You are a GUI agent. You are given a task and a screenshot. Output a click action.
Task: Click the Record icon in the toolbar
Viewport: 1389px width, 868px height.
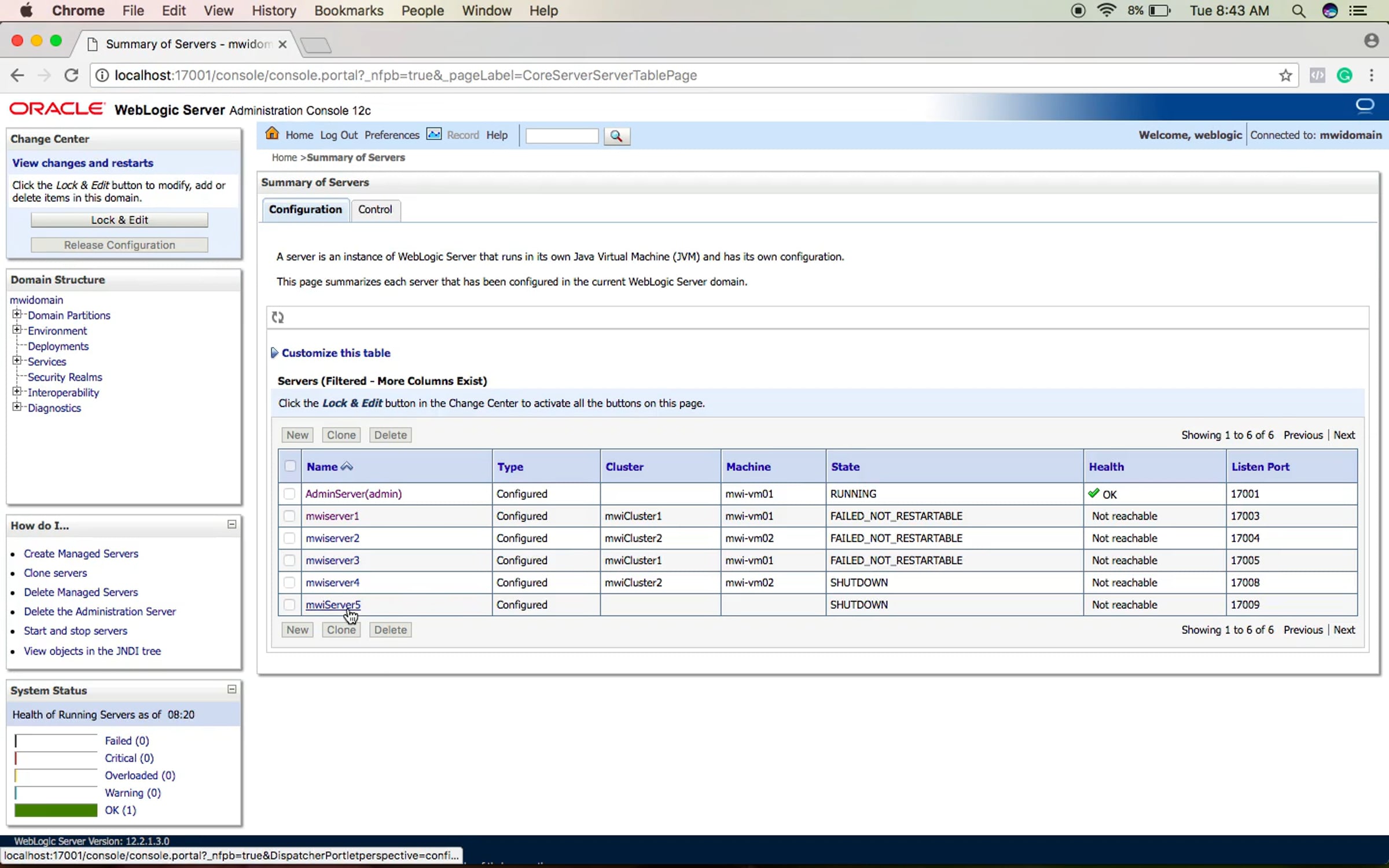click(433, 134)
